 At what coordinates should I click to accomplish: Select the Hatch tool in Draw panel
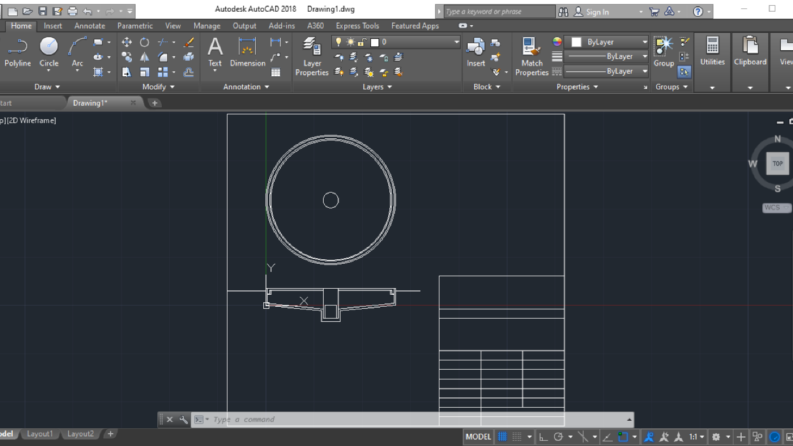(98, 72)
